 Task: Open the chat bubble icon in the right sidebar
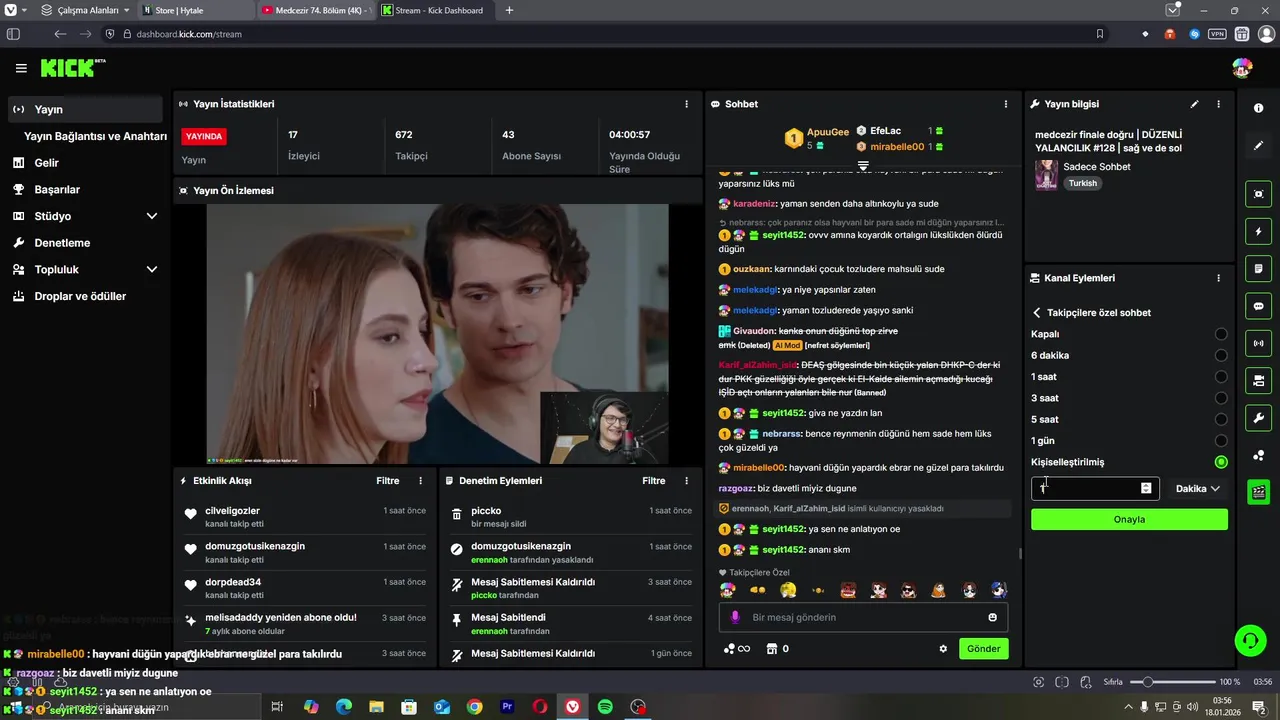tap(1258, 306)
